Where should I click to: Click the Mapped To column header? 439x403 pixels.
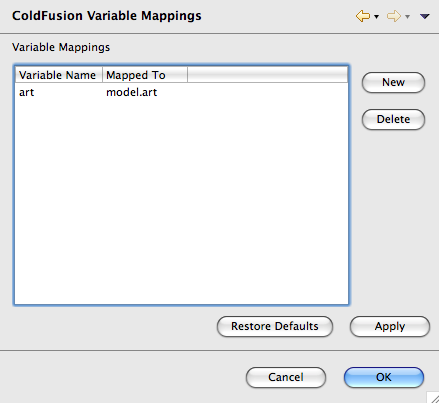(145, 75)
